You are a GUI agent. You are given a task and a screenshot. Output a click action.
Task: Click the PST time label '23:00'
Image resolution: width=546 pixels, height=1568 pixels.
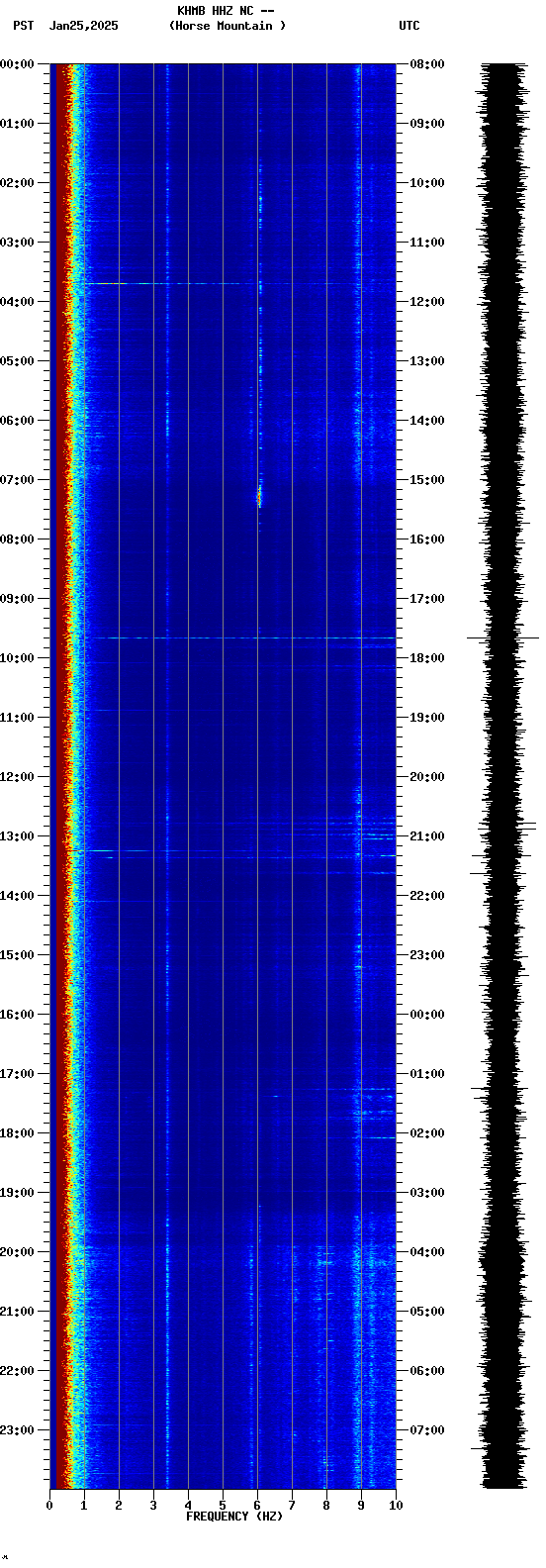click(17, 1430)
